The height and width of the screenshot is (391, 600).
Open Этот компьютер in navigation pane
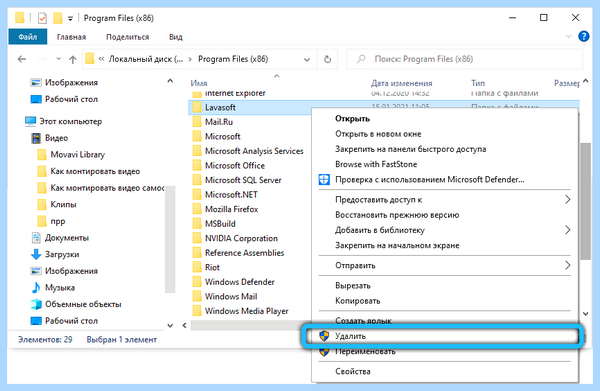71,121
